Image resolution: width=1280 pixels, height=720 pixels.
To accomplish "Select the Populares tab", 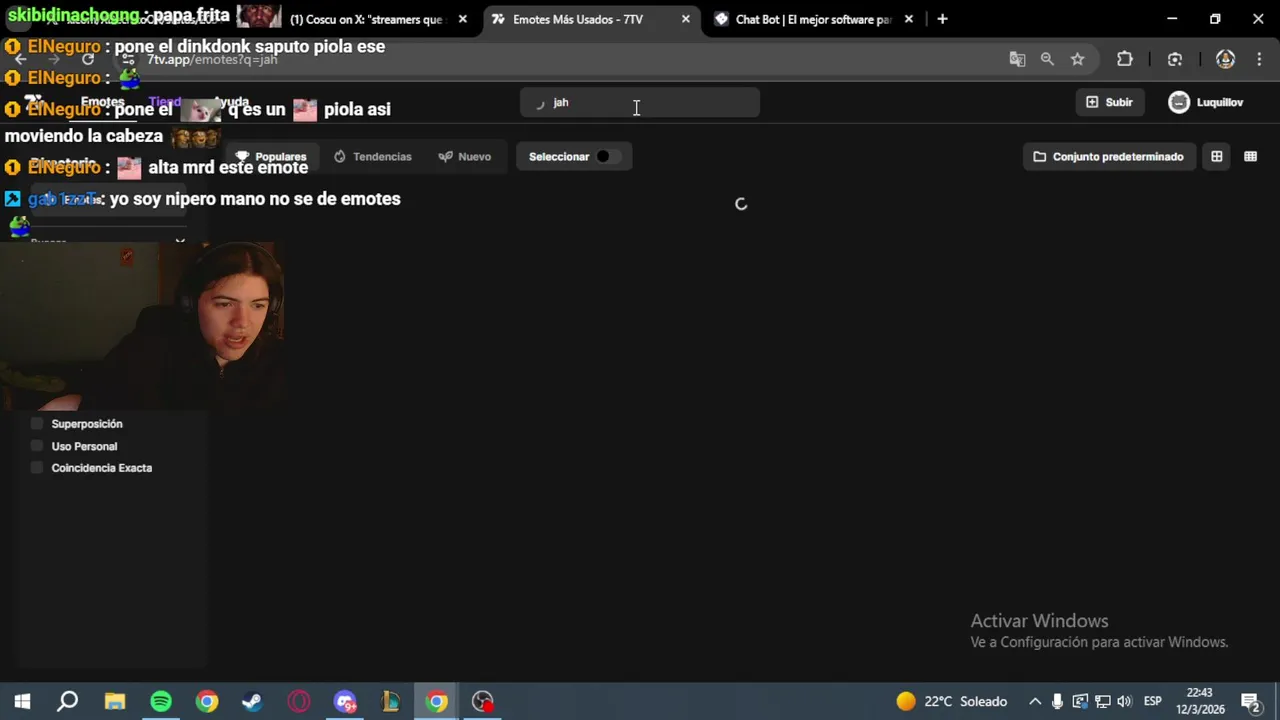I will [x=271, y=156].
